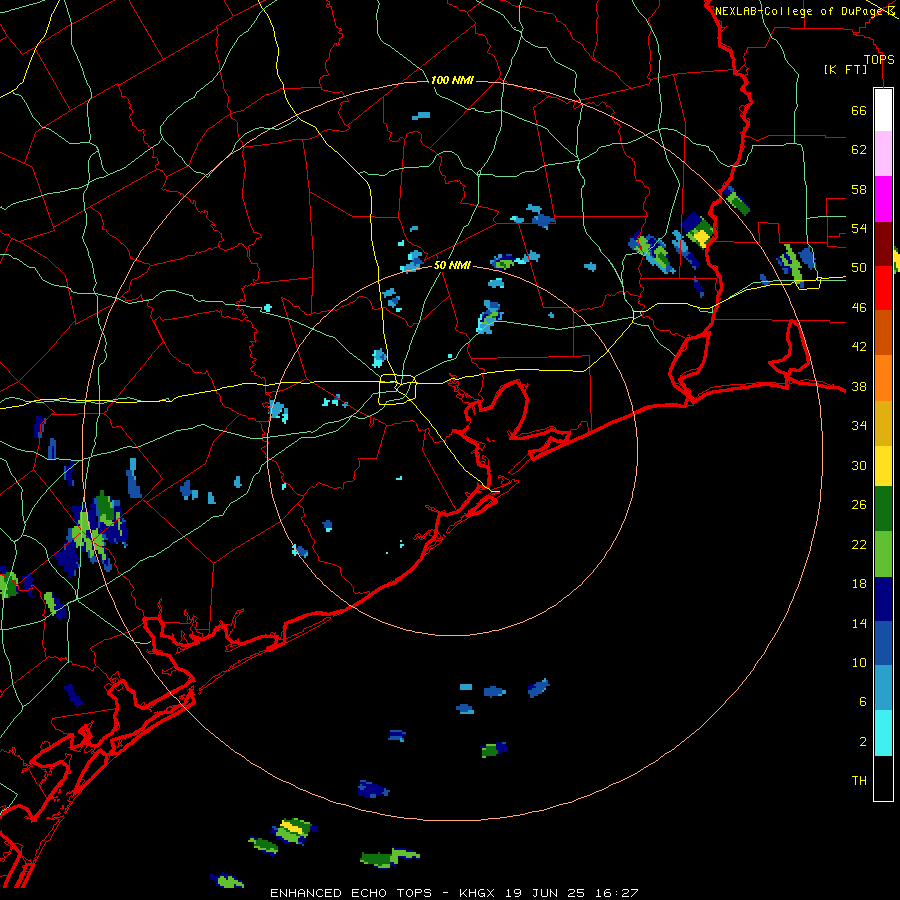Click the "34" legend value
This screenshot has height=900, width=900.
(x=859, y=426)
